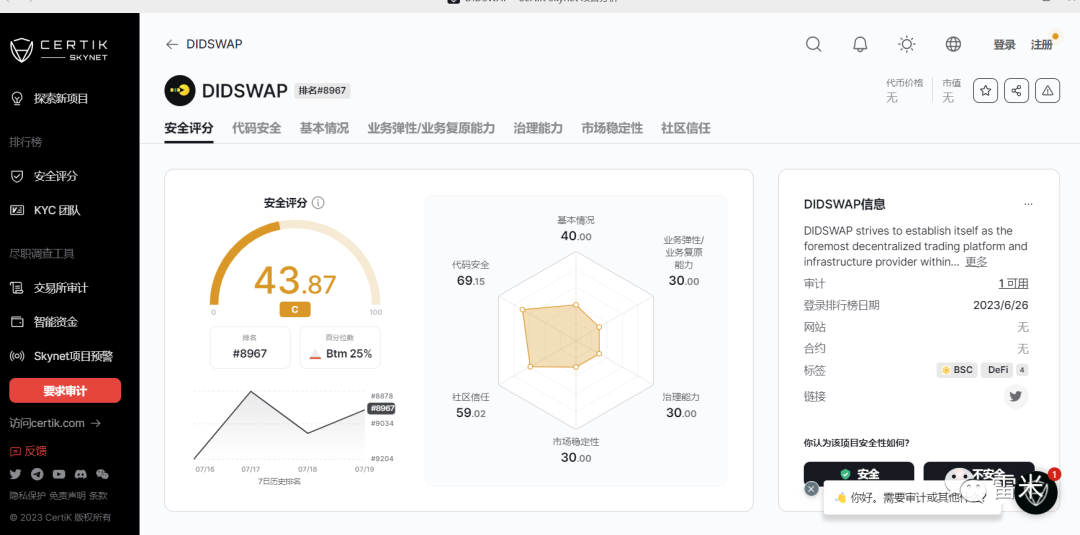Screen dimensions: 1080x535
Task: Toggle light mode sun icon
Action: click(x=906, y=44)
